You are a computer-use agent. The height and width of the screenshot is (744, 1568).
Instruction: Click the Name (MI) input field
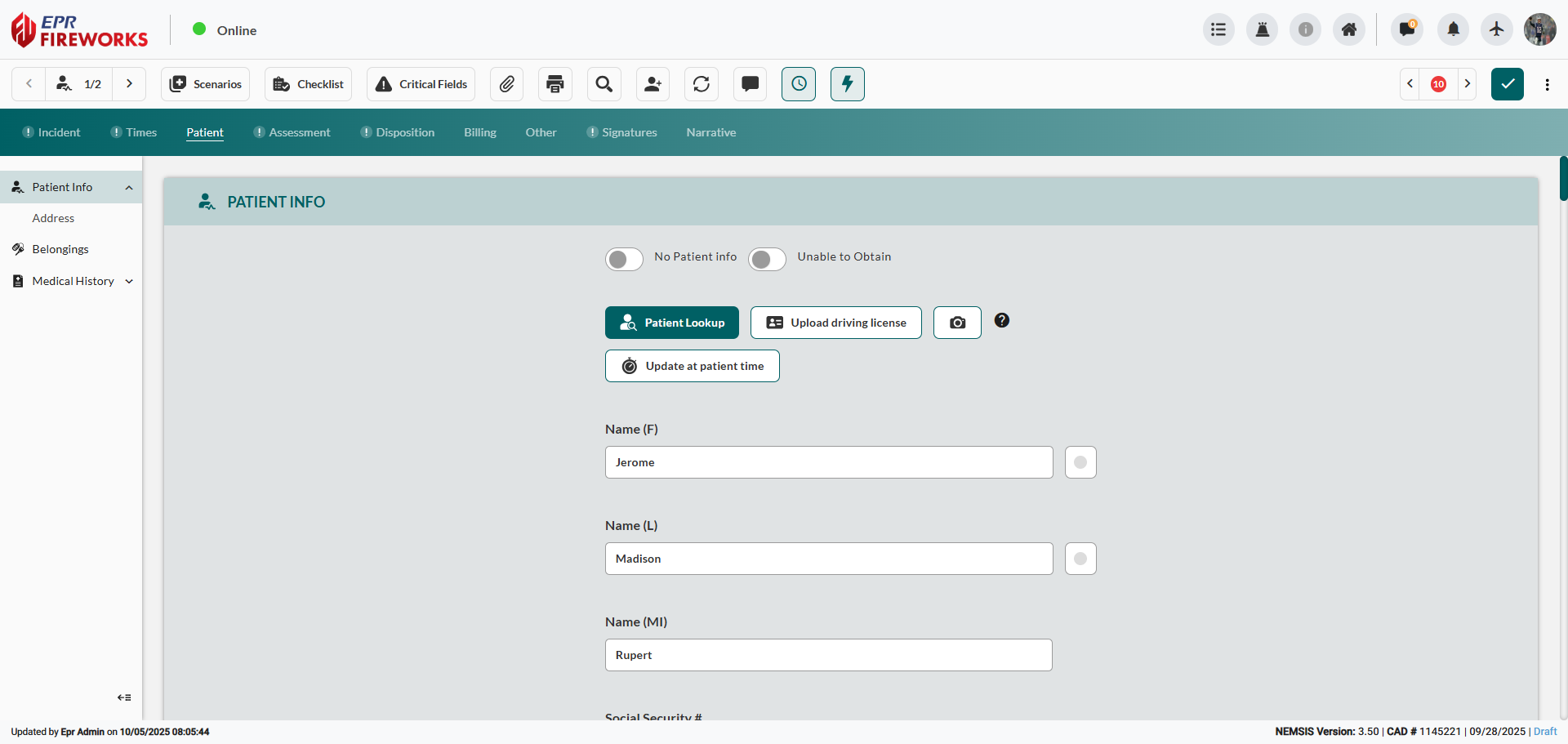point(828,655)
